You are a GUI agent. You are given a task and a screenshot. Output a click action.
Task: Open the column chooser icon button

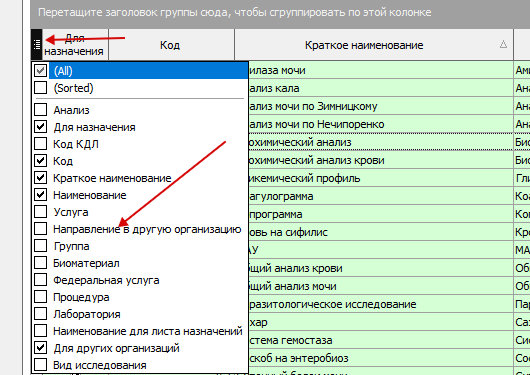37,44
